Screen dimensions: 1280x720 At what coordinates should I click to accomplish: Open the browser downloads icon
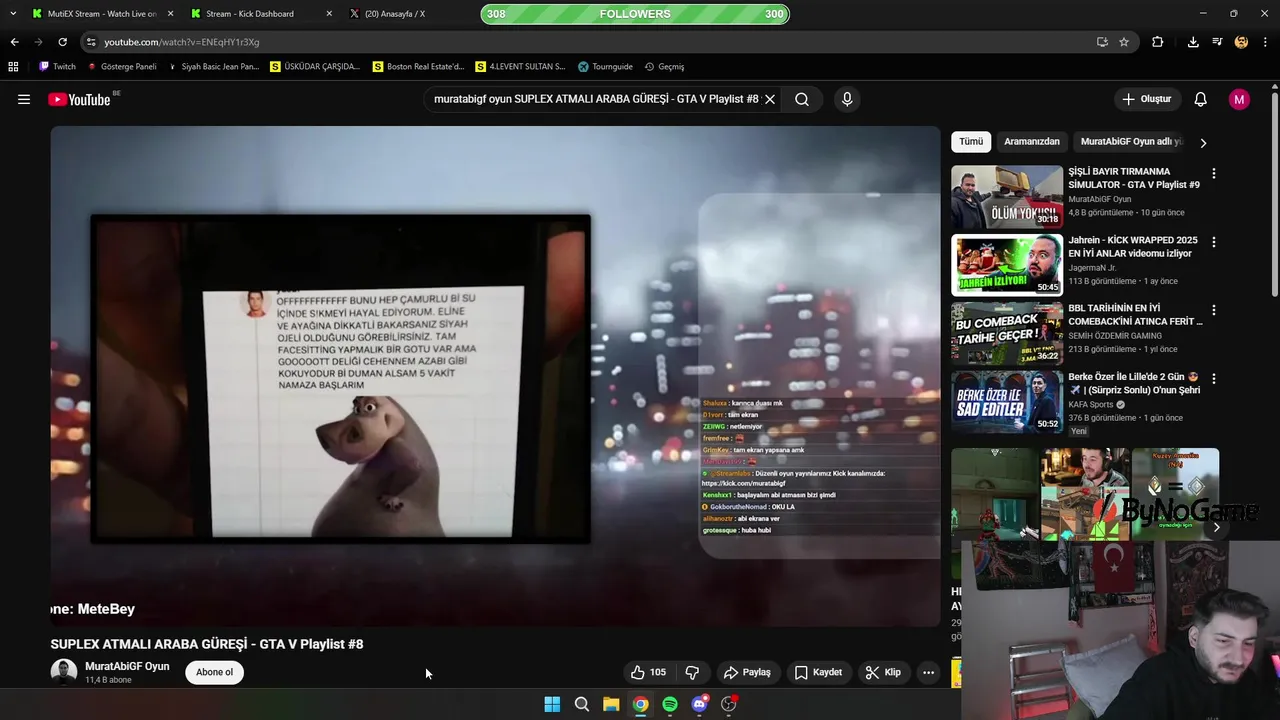point(1193,42)
